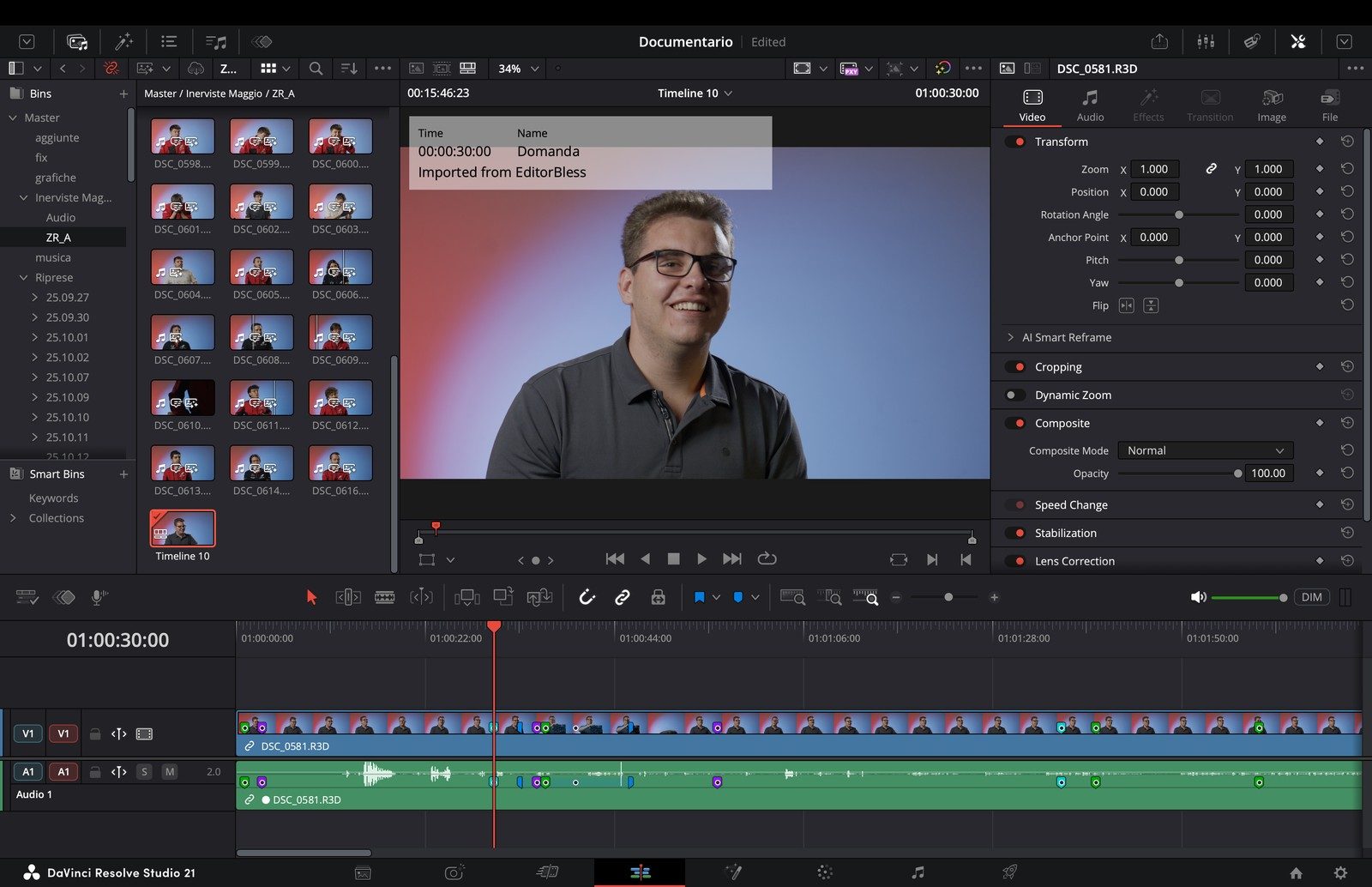
Task: Open the Fusion page icon
Action: 733,872
